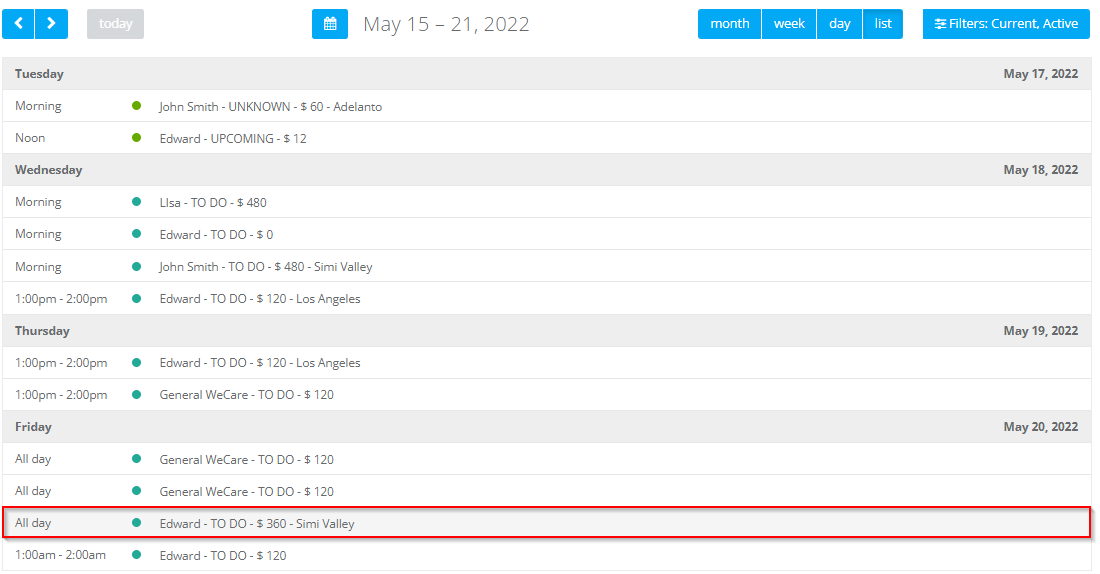Go to previous week with left arrow
Viewport: 1100px width, 574px height.
(x=18, y=24)
